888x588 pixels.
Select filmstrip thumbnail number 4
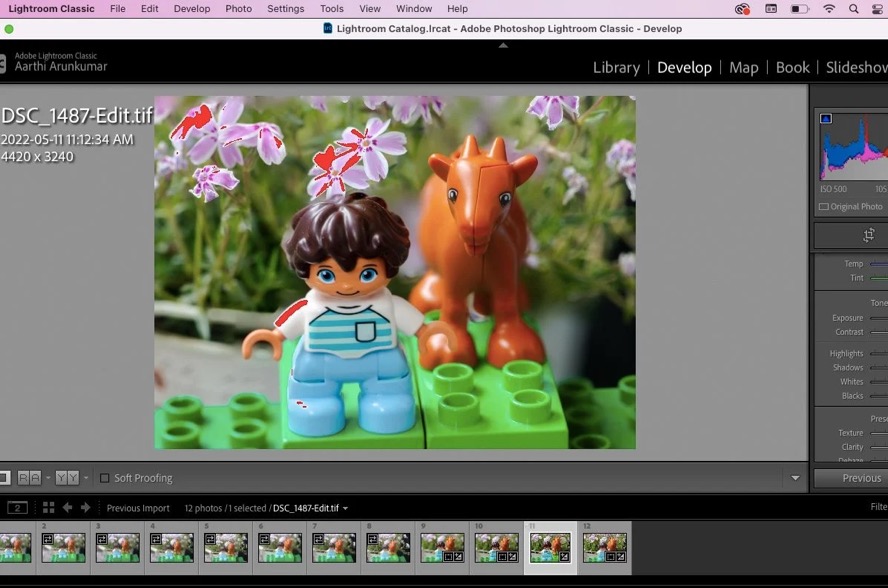coord(172,548)
